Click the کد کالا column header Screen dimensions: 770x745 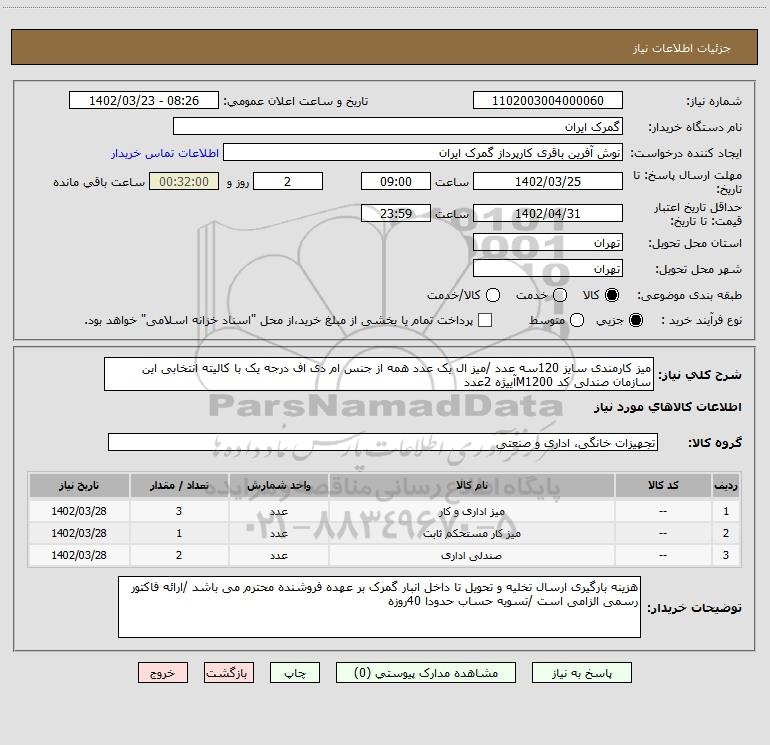click(x=663, y=485)
